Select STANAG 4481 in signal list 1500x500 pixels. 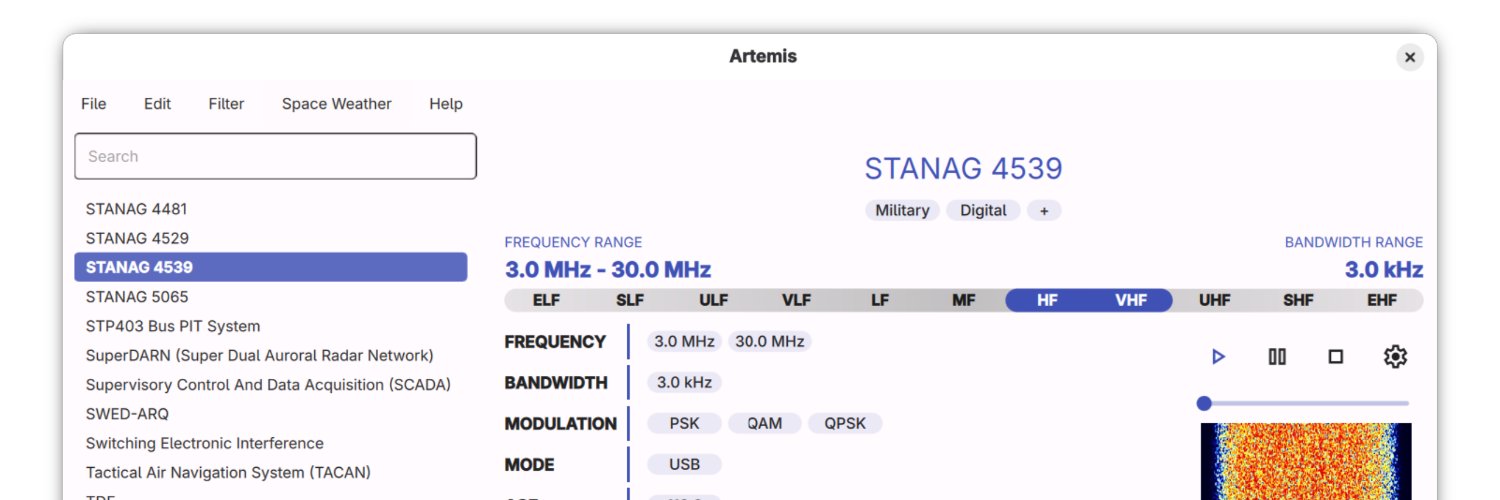[x=271, y=209]
